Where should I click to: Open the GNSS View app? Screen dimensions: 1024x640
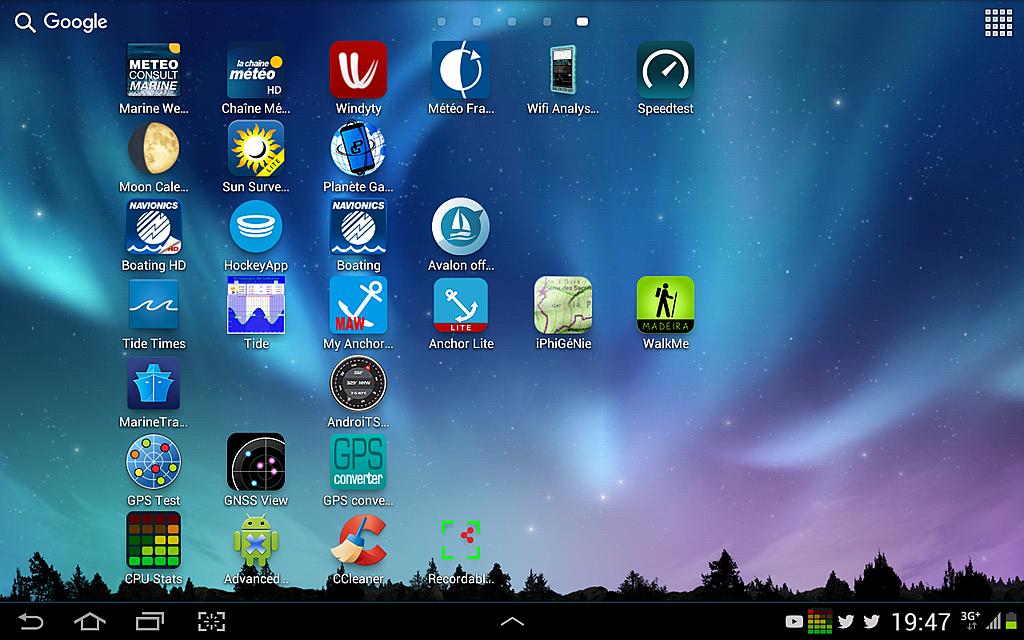(256, 462)
